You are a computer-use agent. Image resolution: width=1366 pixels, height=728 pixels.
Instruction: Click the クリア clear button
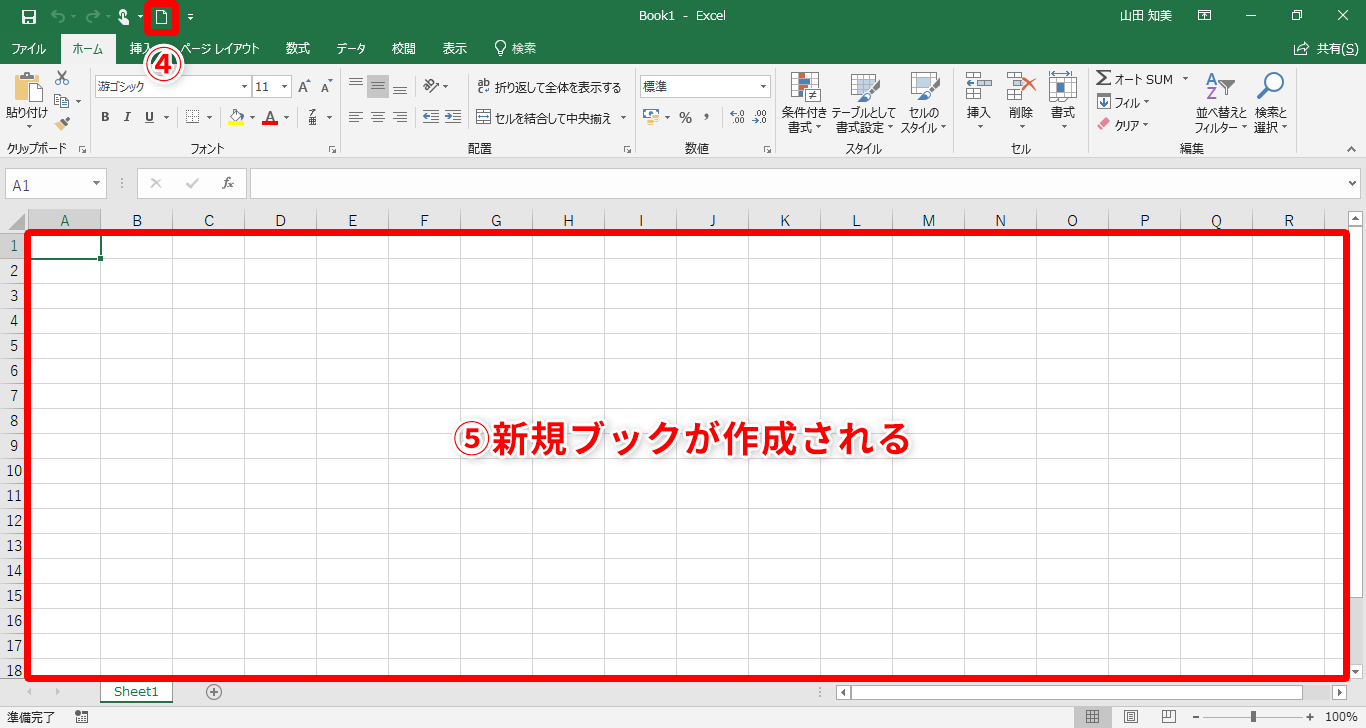point(1123,125)
